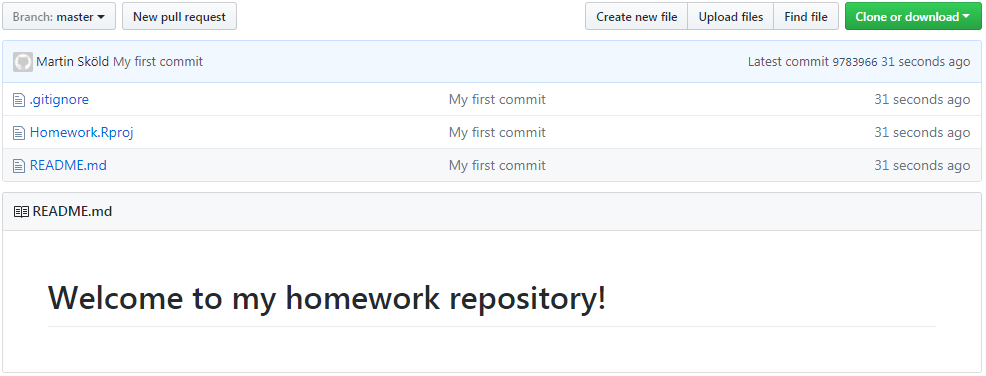The width and height of the screenshot is (986, 376).
Task: Click the New pull request button
Action: 179,16
